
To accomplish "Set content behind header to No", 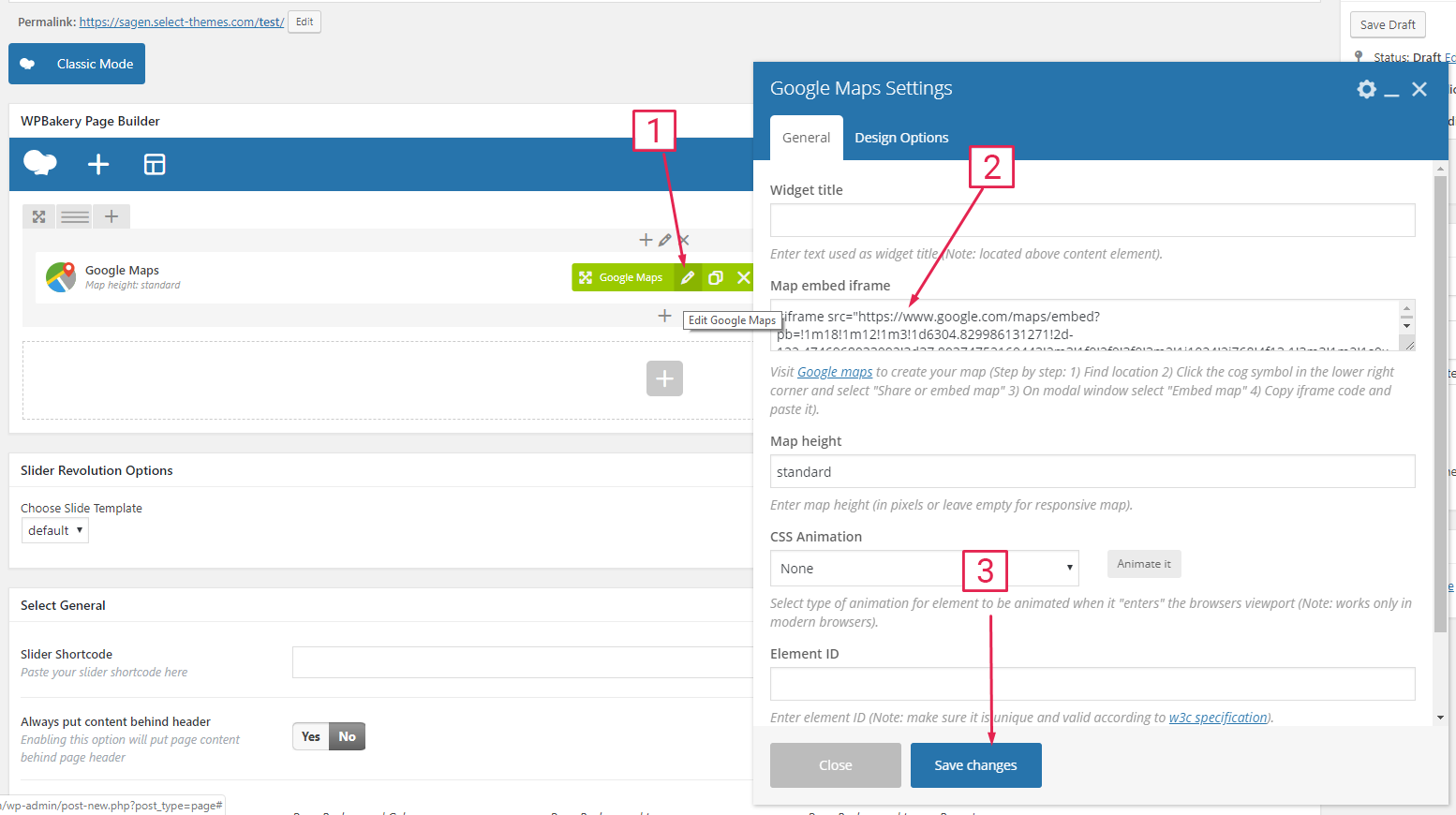I will [x=348, y=736].
